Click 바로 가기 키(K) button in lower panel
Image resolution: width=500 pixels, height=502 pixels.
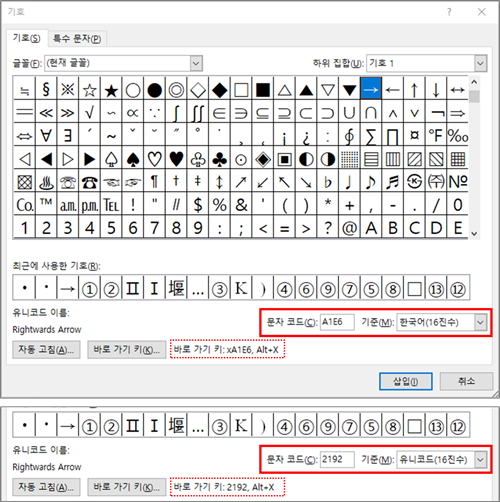127,487
